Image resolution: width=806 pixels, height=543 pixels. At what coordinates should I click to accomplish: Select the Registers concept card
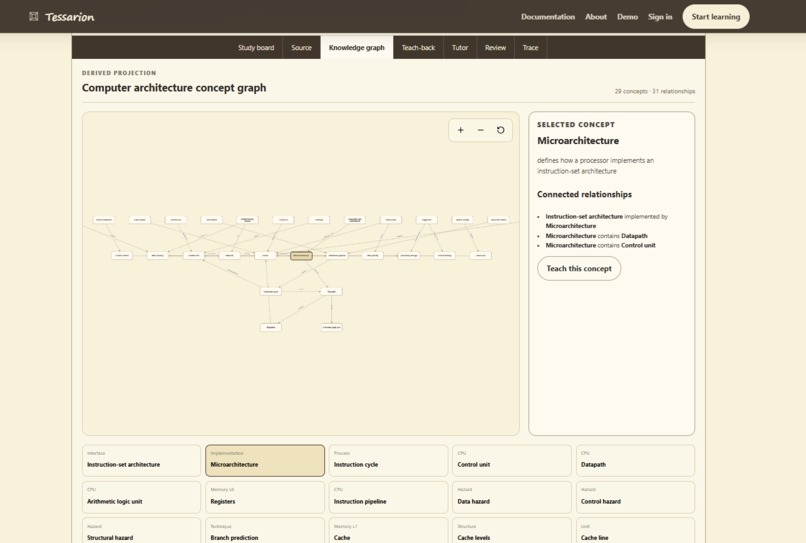point(265,497)
